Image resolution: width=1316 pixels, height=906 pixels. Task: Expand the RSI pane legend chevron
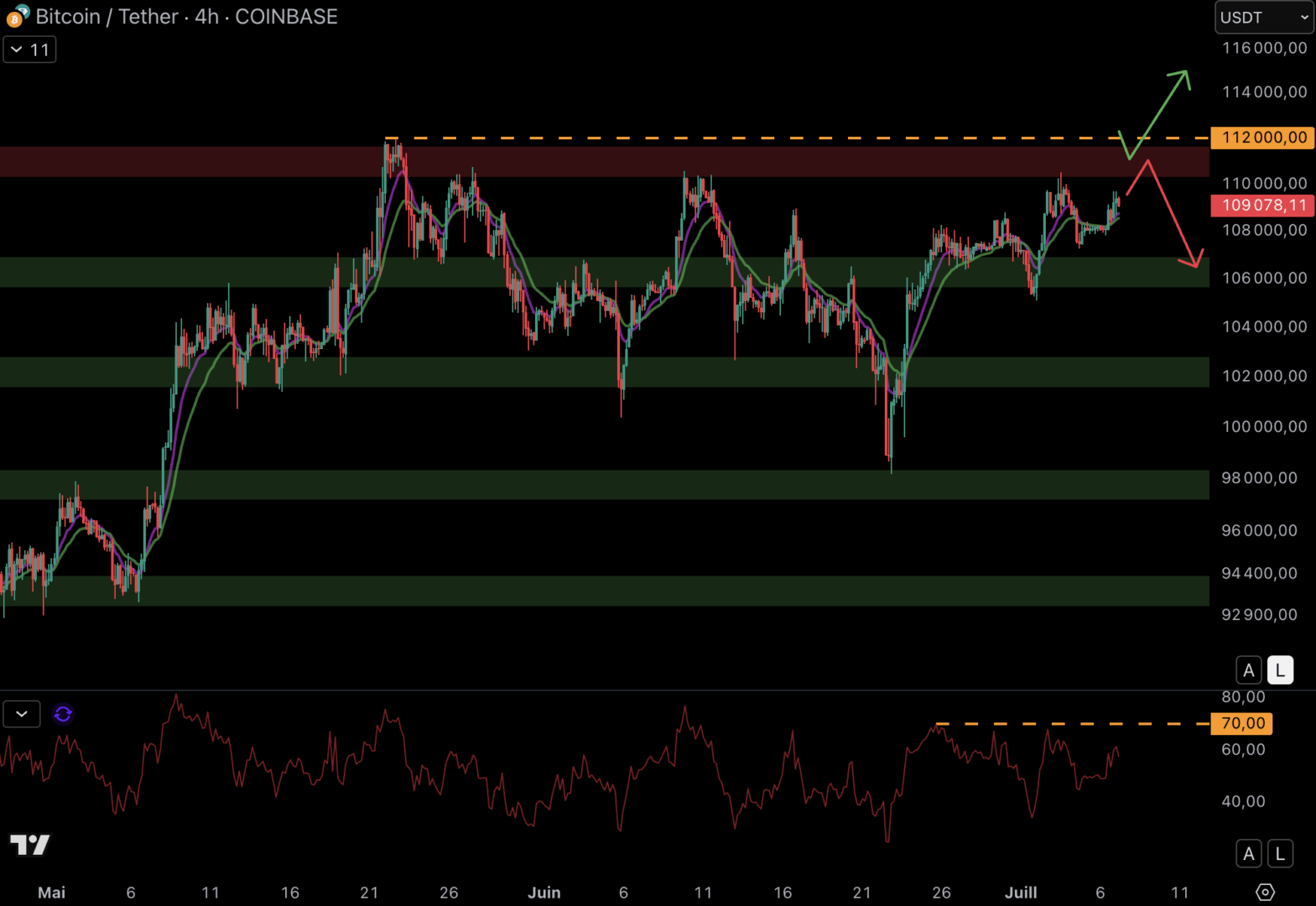tap(22, 714)
